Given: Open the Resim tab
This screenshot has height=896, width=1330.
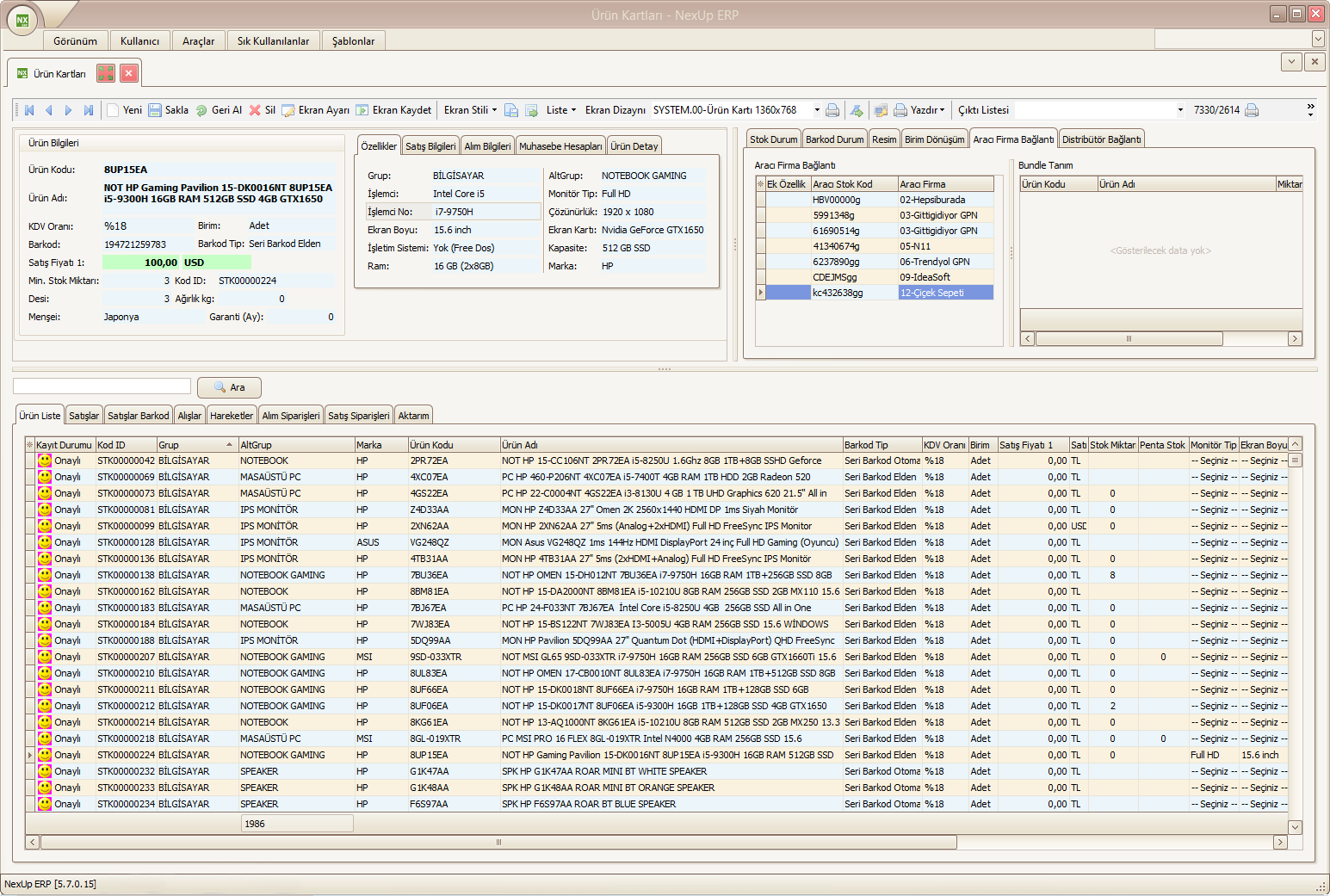Looking at the screenshot, I should tap(884, 139).
